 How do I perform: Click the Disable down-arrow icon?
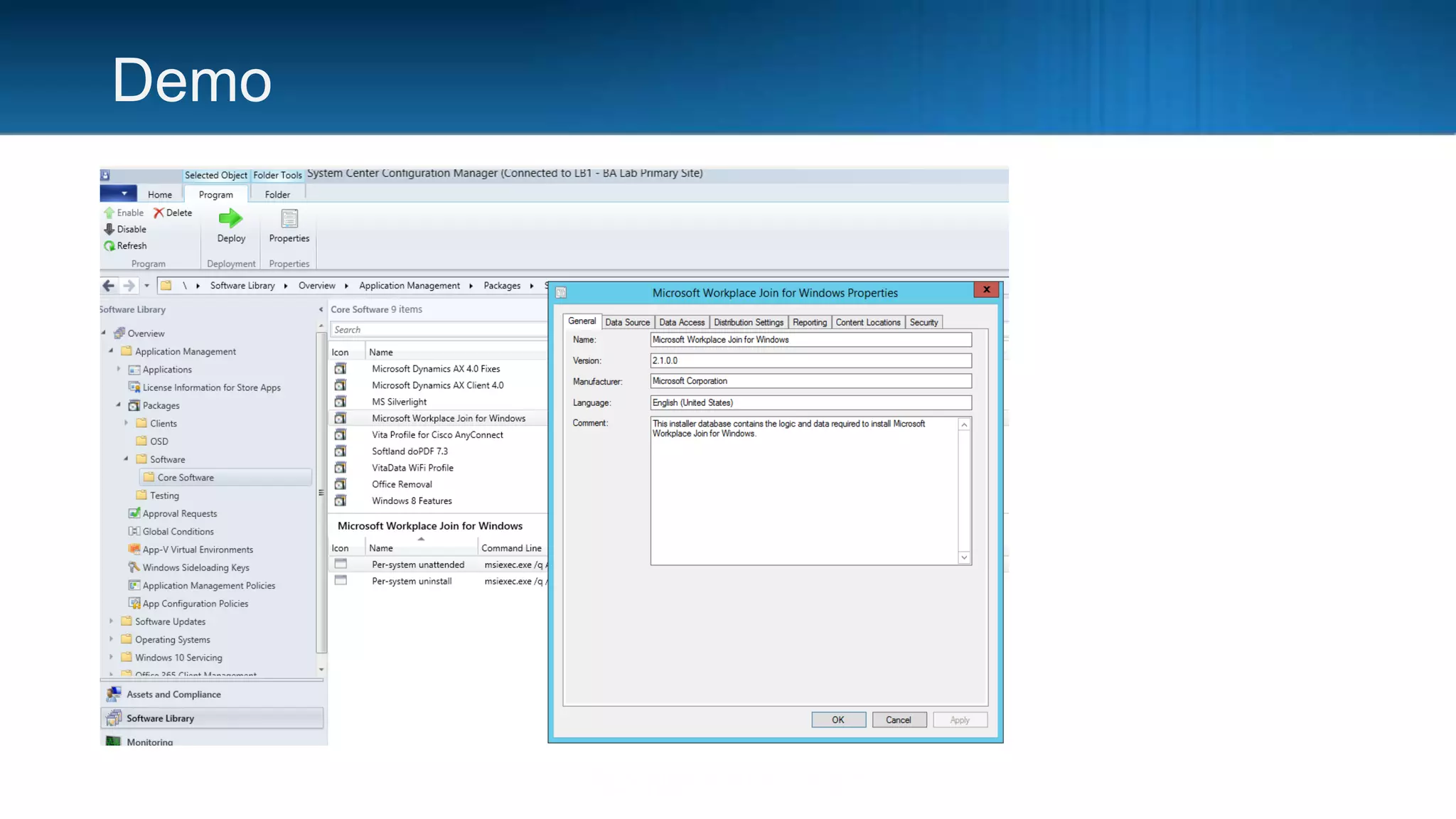pyautogui.click(x=109, y=229)
